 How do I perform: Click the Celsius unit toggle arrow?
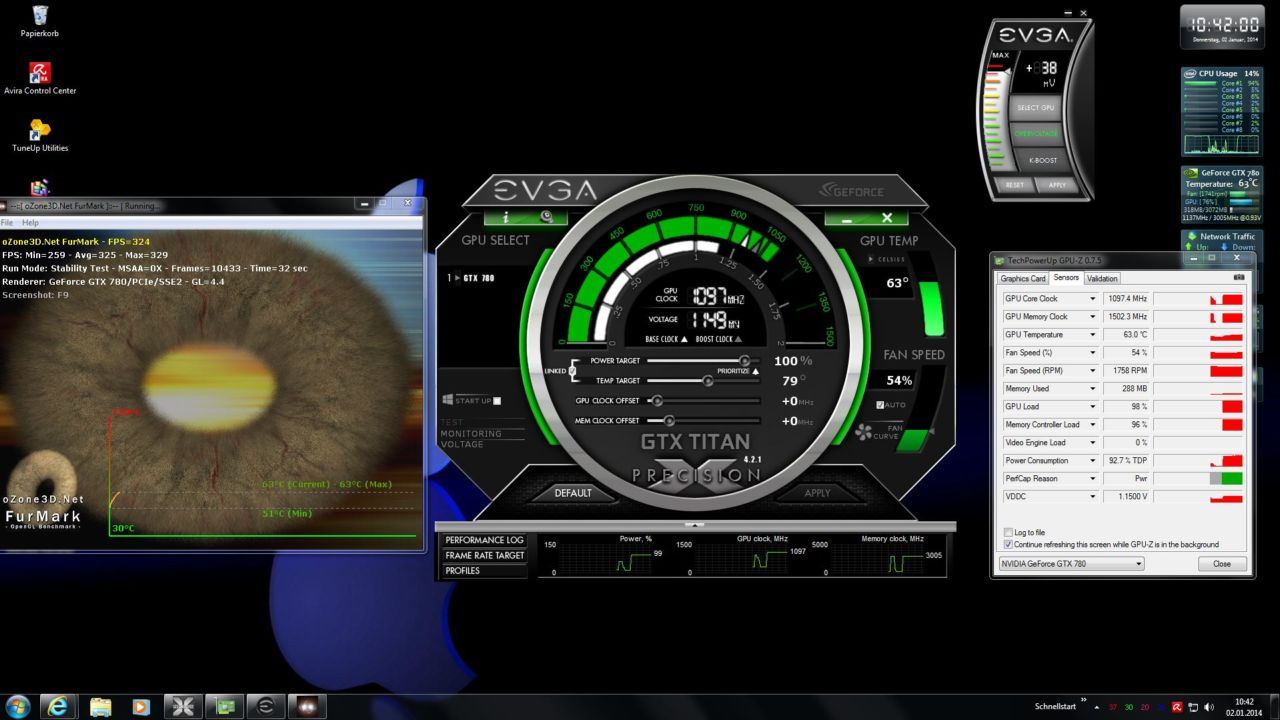(870, 259)
